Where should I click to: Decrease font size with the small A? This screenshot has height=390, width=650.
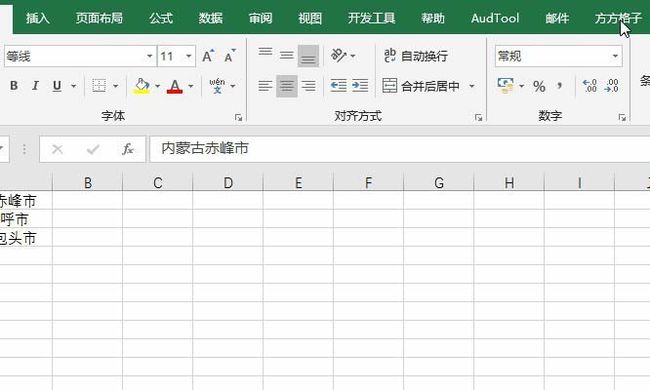[x=230, y=56]
